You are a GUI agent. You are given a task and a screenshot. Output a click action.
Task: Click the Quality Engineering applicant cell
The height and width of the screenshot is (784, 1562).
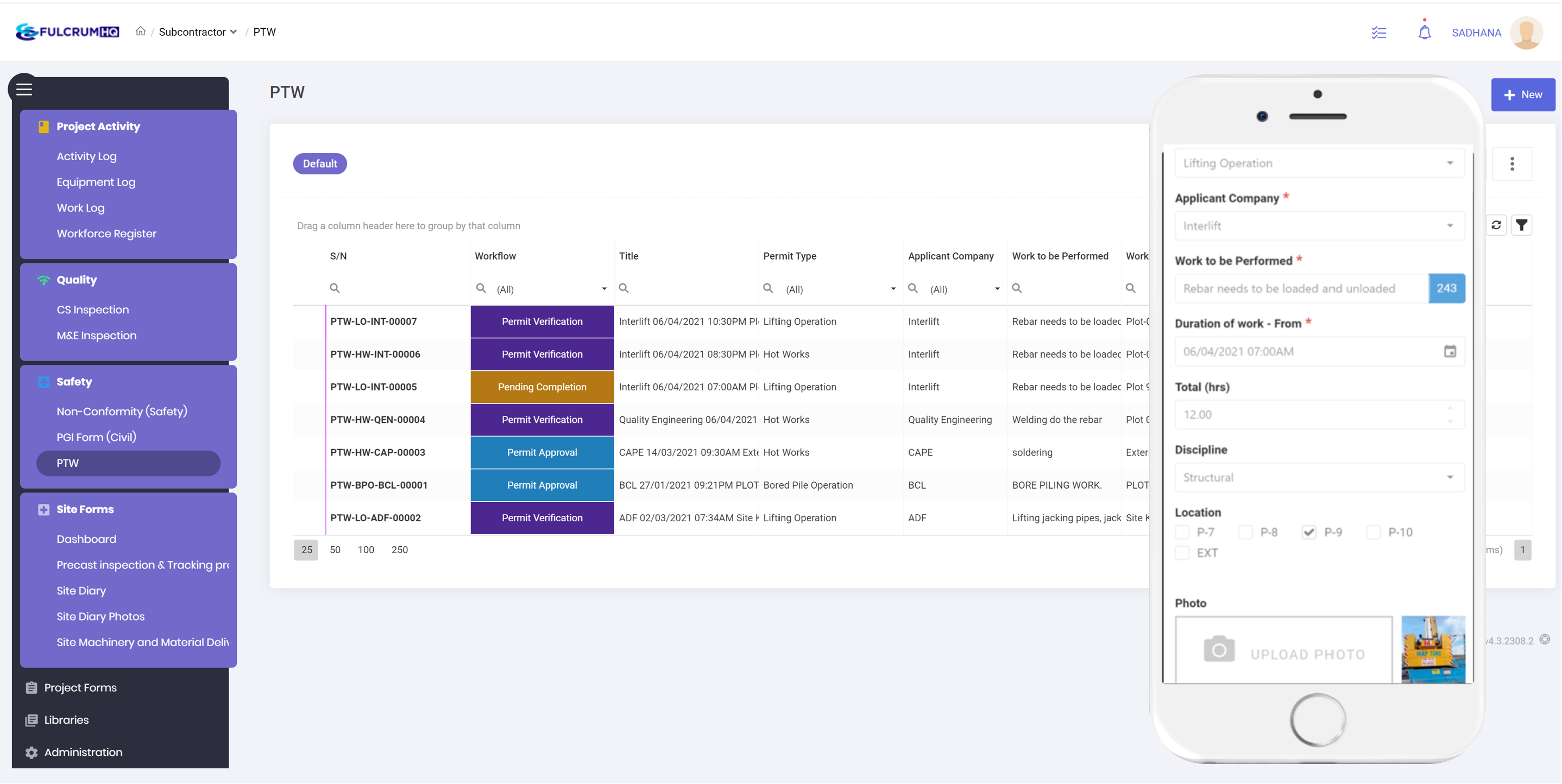click(949, 420)
